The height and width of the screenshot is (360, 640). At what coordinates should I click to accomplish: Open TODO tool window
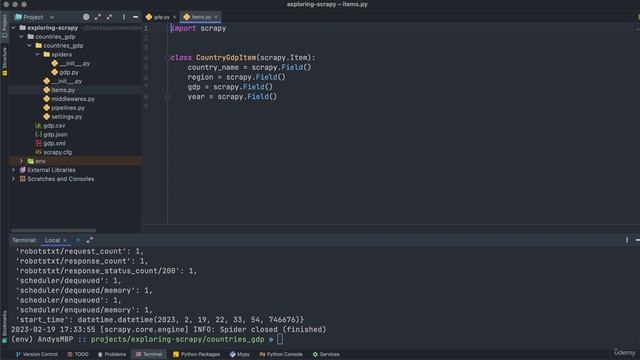[x=78, y=354]
